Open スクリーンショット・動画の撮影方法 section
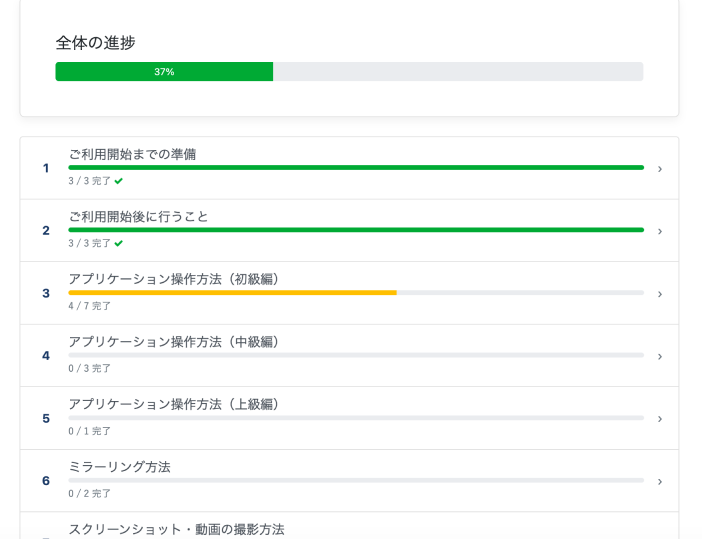This screenshot has height=539, width=702. point(176,529)
